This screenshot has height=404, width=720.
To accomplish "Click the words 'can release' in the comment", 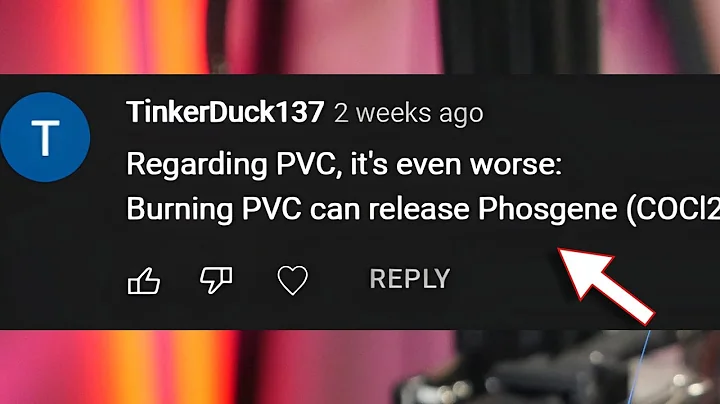I will 389,209.
